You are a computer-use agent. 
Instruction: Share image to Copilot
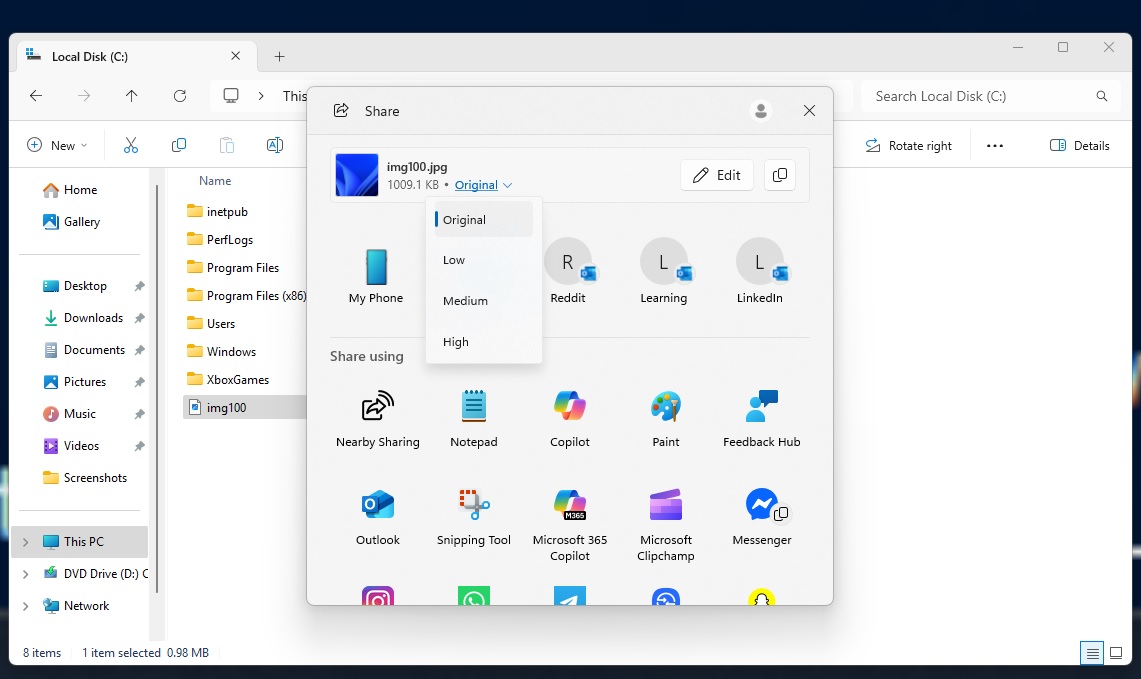[x=569, y=419]
